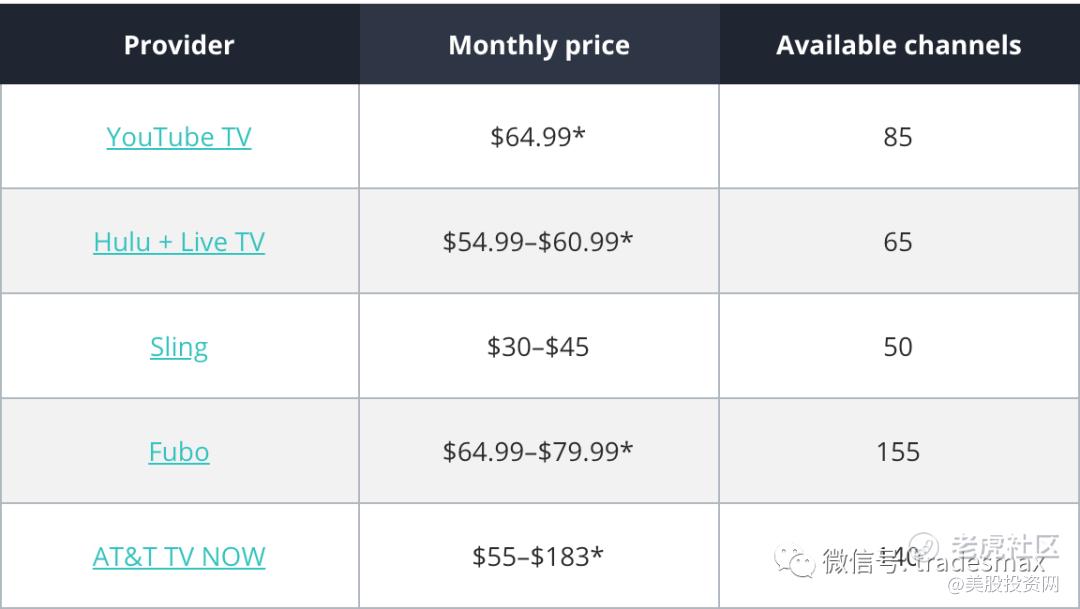
Task: Click the Provider column header
Action: click(x=179, y=45)
